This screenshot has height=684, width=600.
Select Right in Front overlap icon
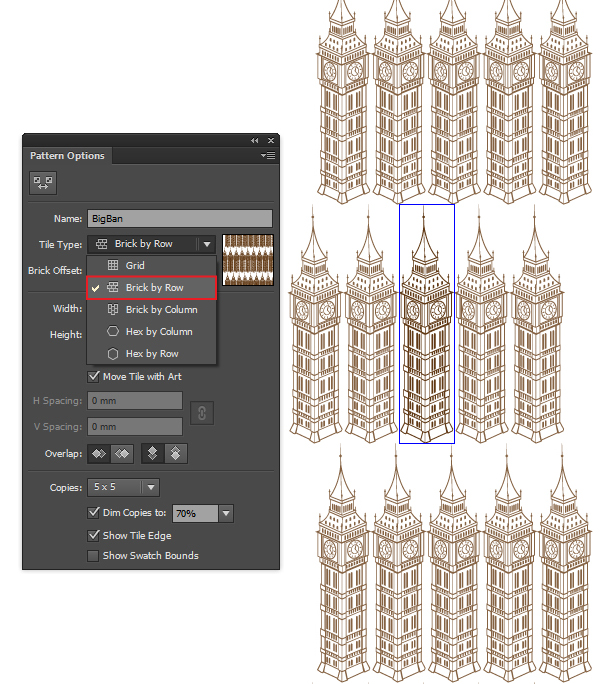(x=122, y=454)
